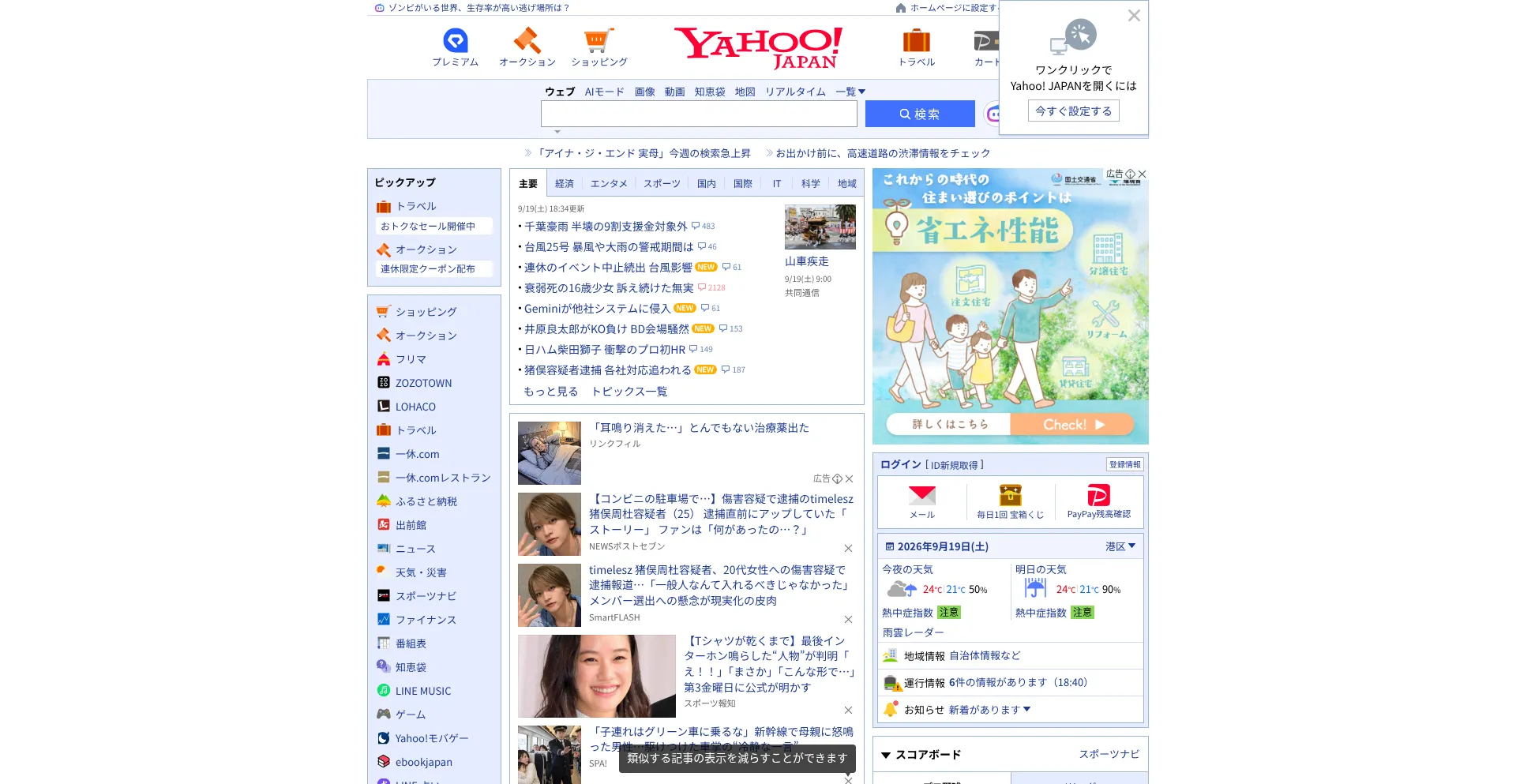Click the 登録情報 button in the login panel
Screen dimensions: 1516x784
[1125, 465]
